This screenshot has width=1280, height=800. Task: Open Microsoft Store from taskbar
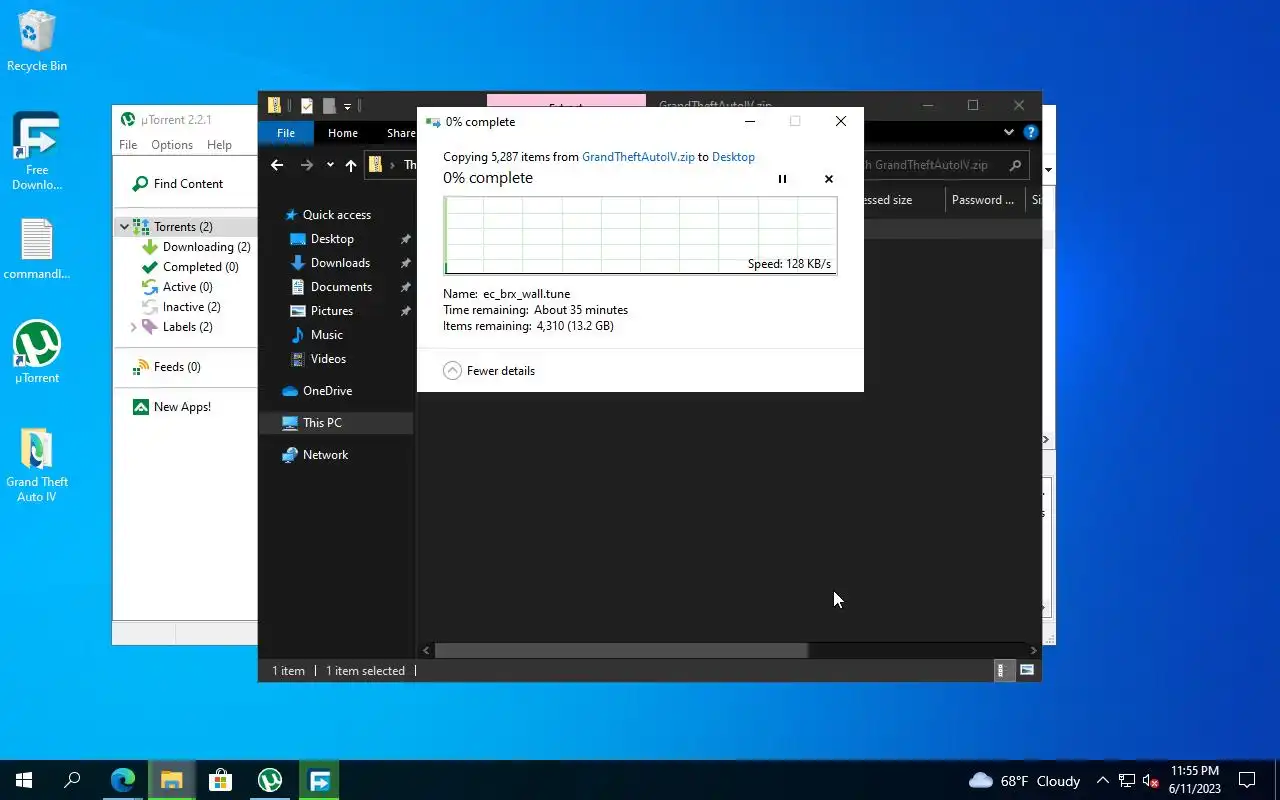[x=220, y=780]
